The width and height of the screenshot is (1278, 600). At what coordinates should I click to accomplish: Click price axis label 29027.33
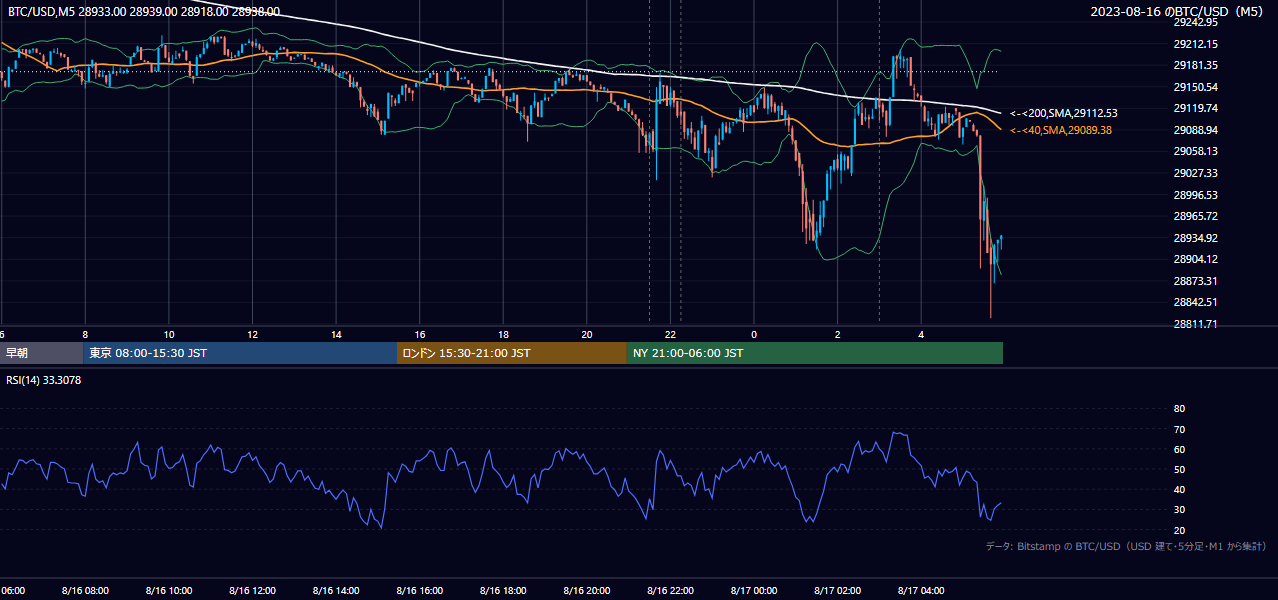[1195, 173]
